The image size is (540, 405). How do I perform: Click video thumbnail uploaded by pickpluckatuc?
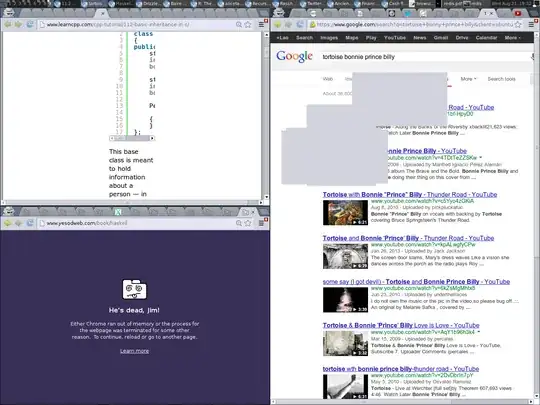(345, 213)
